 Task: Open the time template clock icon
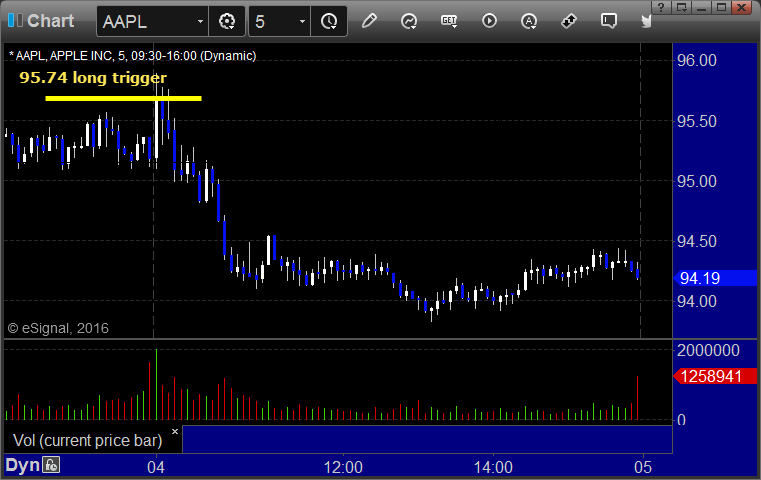329,21
